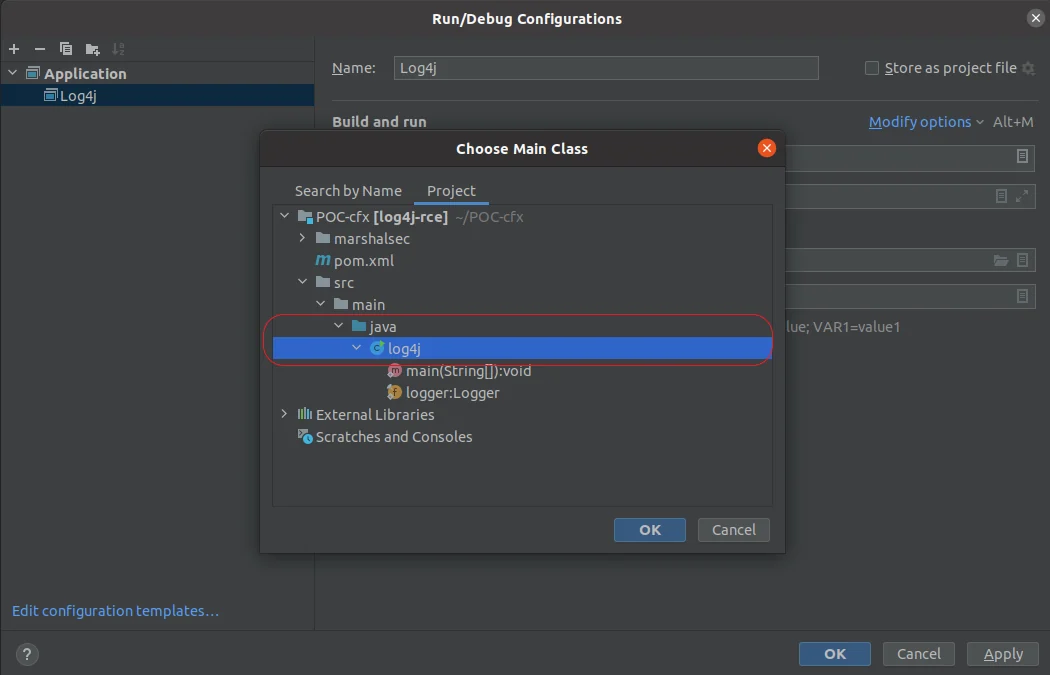Click the logger field icon
The height and width of the screenshot is (675, 1050).
coord(394,392)
